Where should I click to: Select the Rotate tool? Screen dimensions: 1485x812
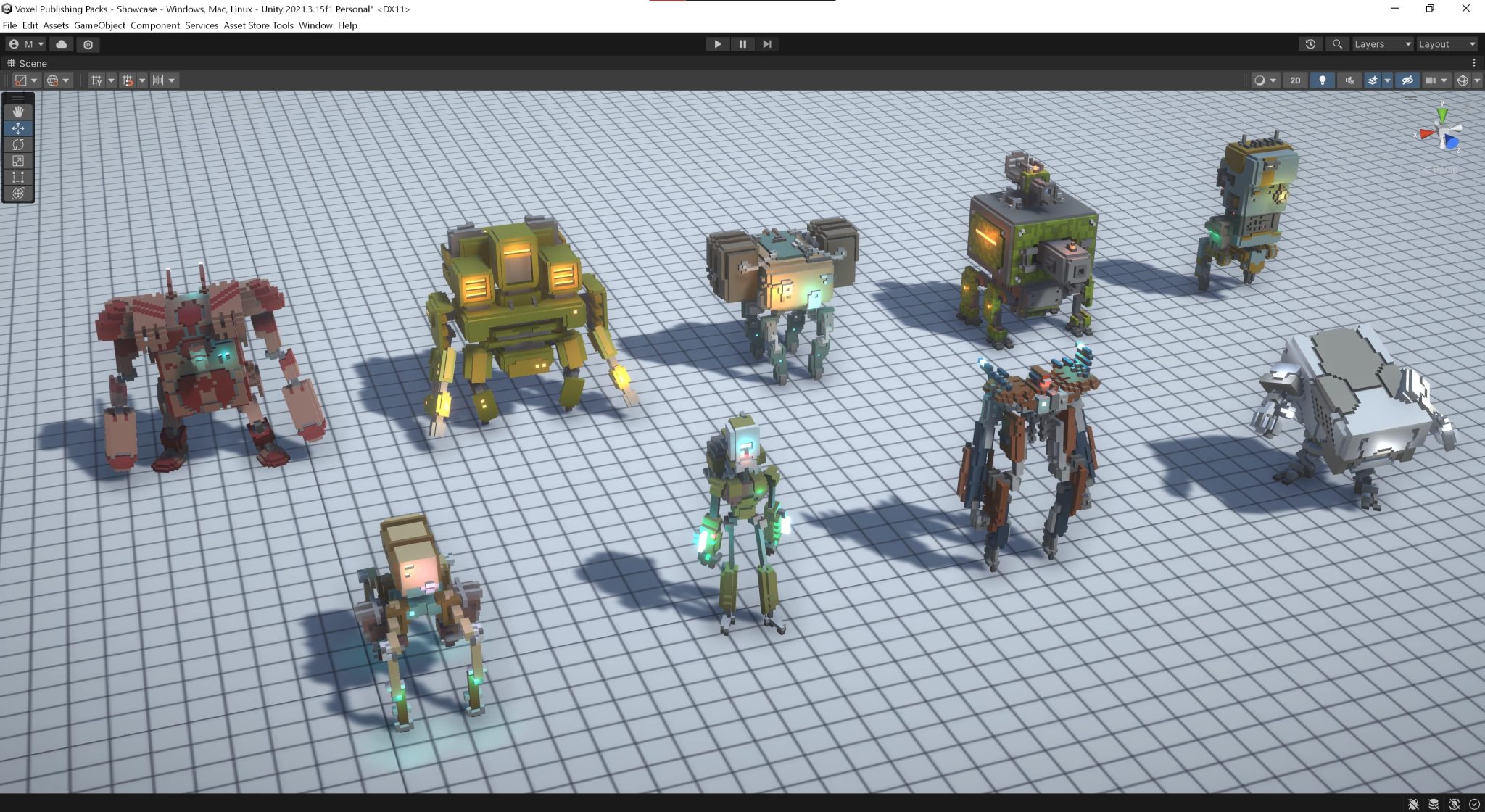click(x=17, y=145)
